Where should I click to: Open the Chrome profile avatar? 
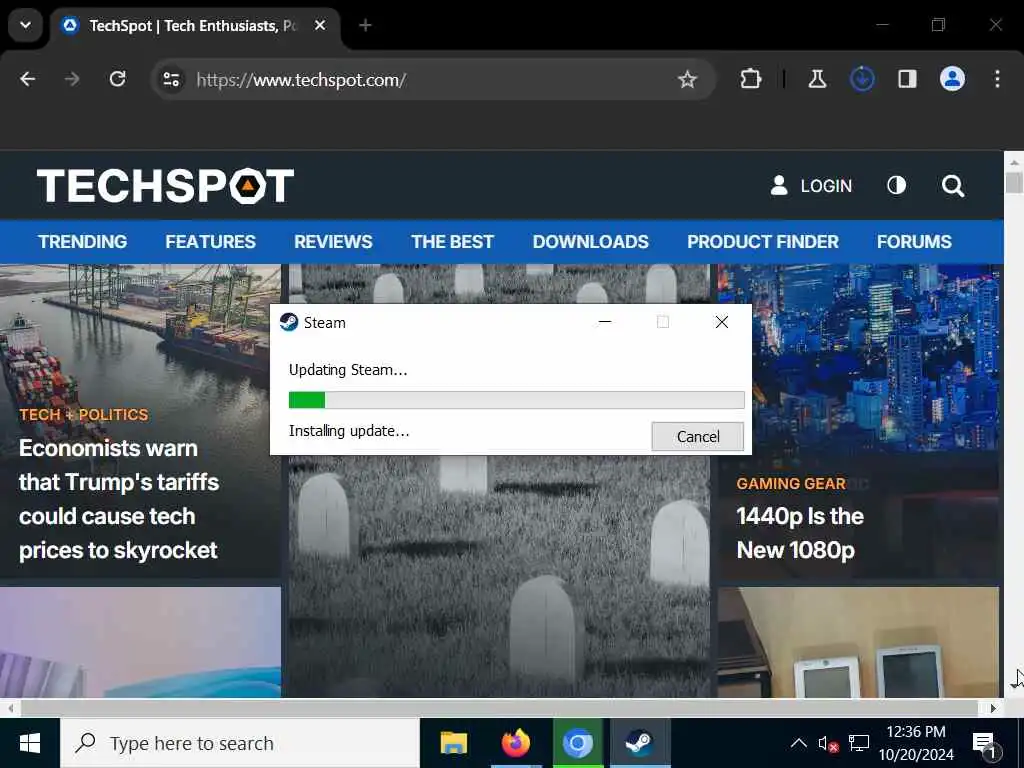point(952,79)
